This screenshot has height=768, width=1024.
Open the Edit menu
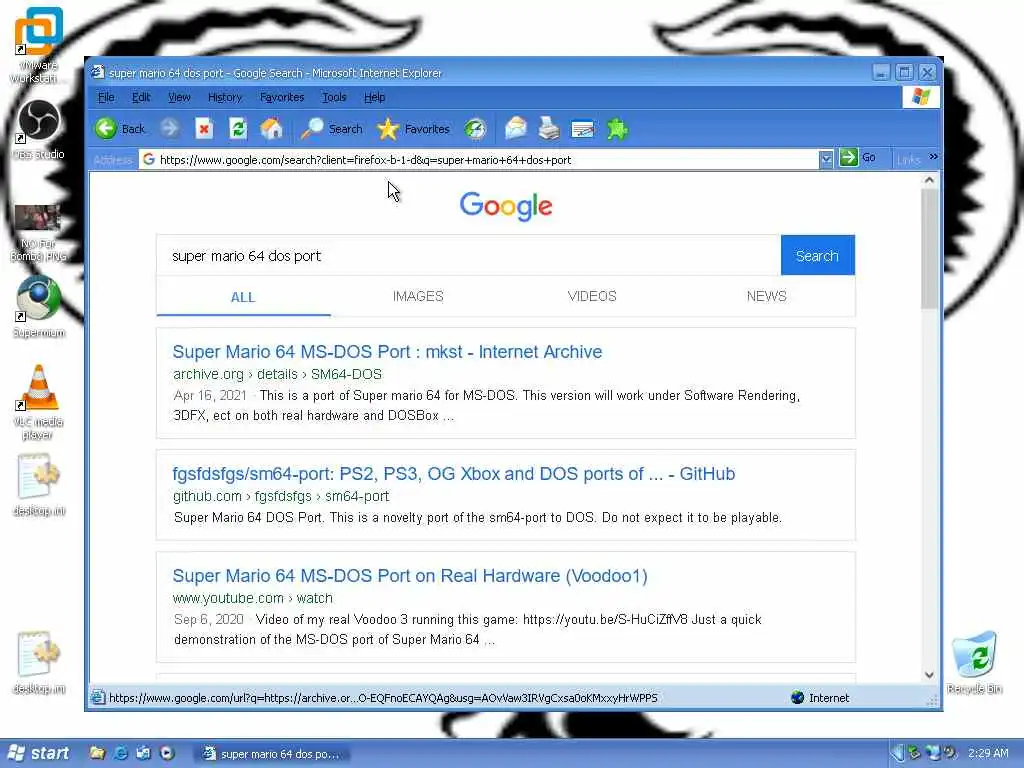[x=141, y=97]
